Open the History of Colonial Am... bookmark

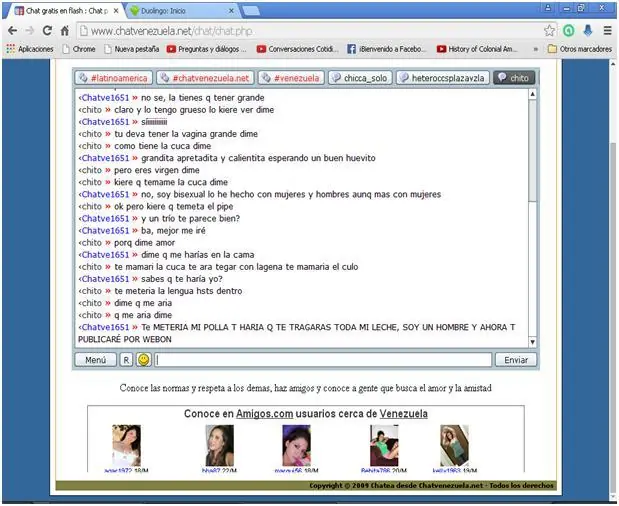pos(477,49)
